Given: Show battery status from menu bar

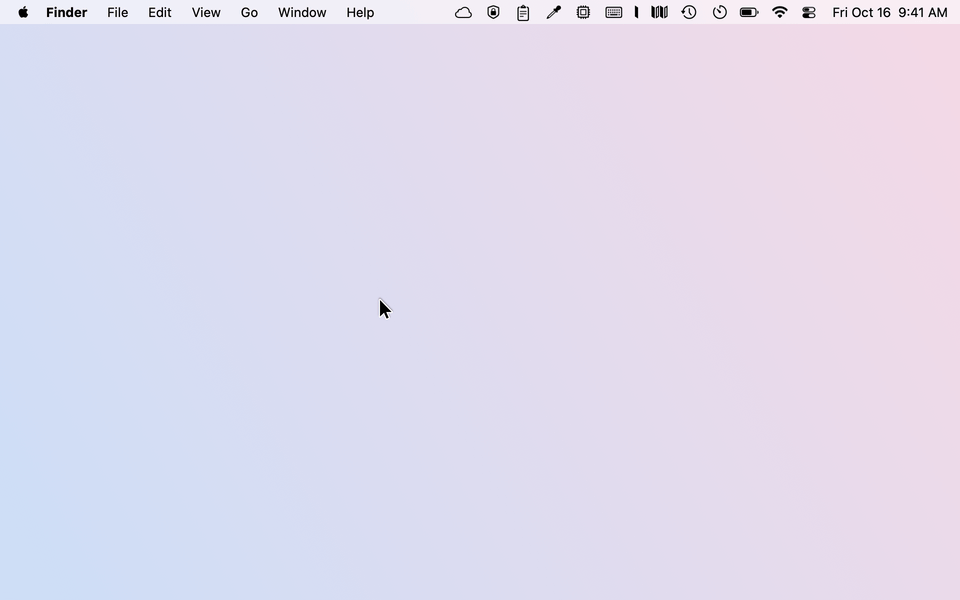Looking at the screenshot, I should (749, 12).
